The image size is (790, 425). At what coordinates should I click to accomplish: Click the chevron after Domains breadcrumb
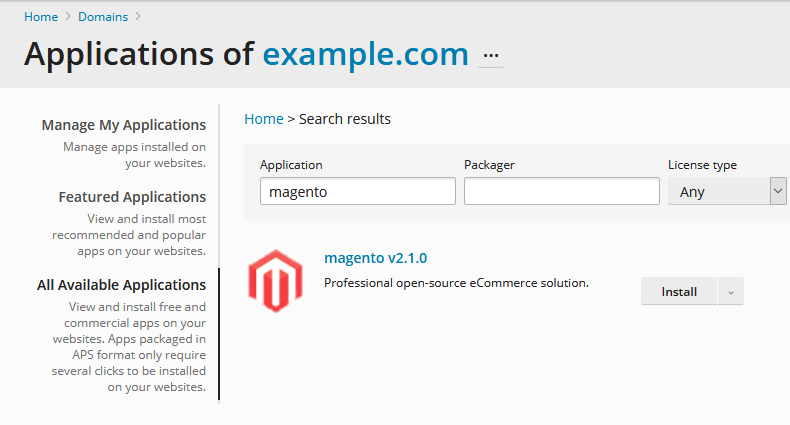(138, 17)
